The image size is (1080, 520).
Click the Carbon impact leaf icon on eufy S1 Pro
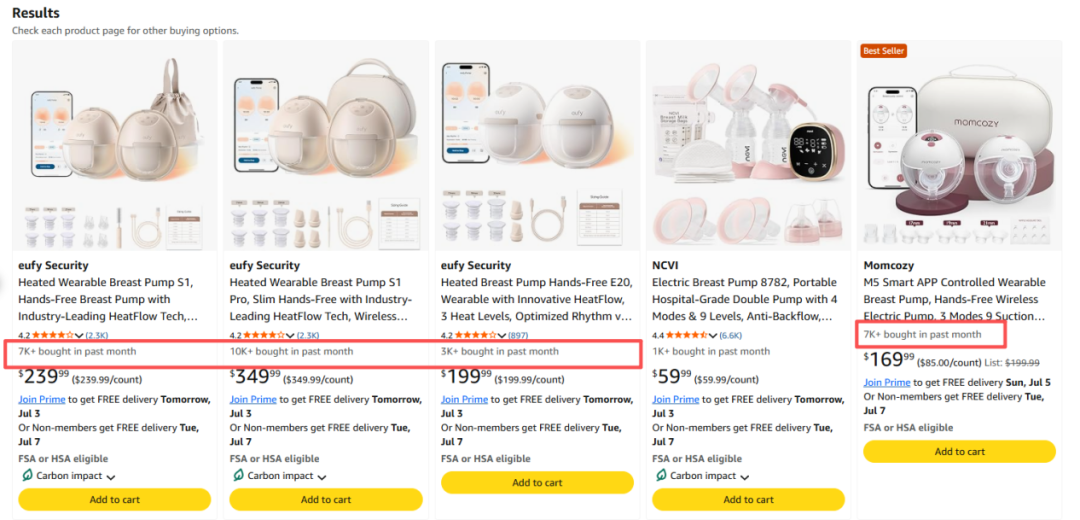click(x=238, y=475)
